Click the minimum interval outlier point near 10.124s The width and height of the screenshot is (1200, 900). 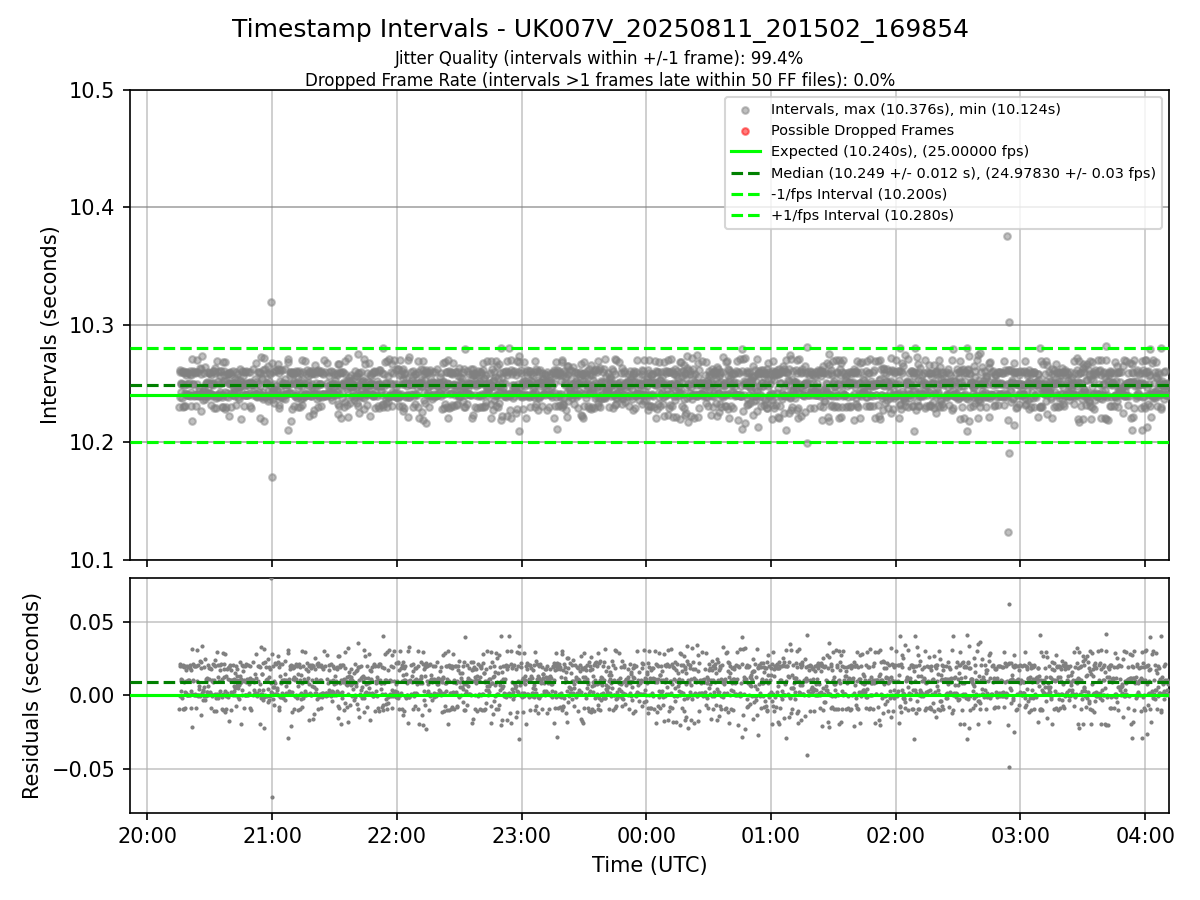pyautogui.click(x=1008, y=532)
